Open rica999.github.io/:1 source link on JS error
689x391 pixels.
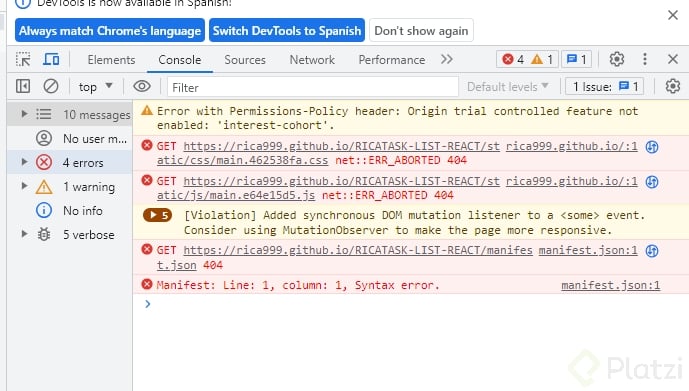coord(571,181)
